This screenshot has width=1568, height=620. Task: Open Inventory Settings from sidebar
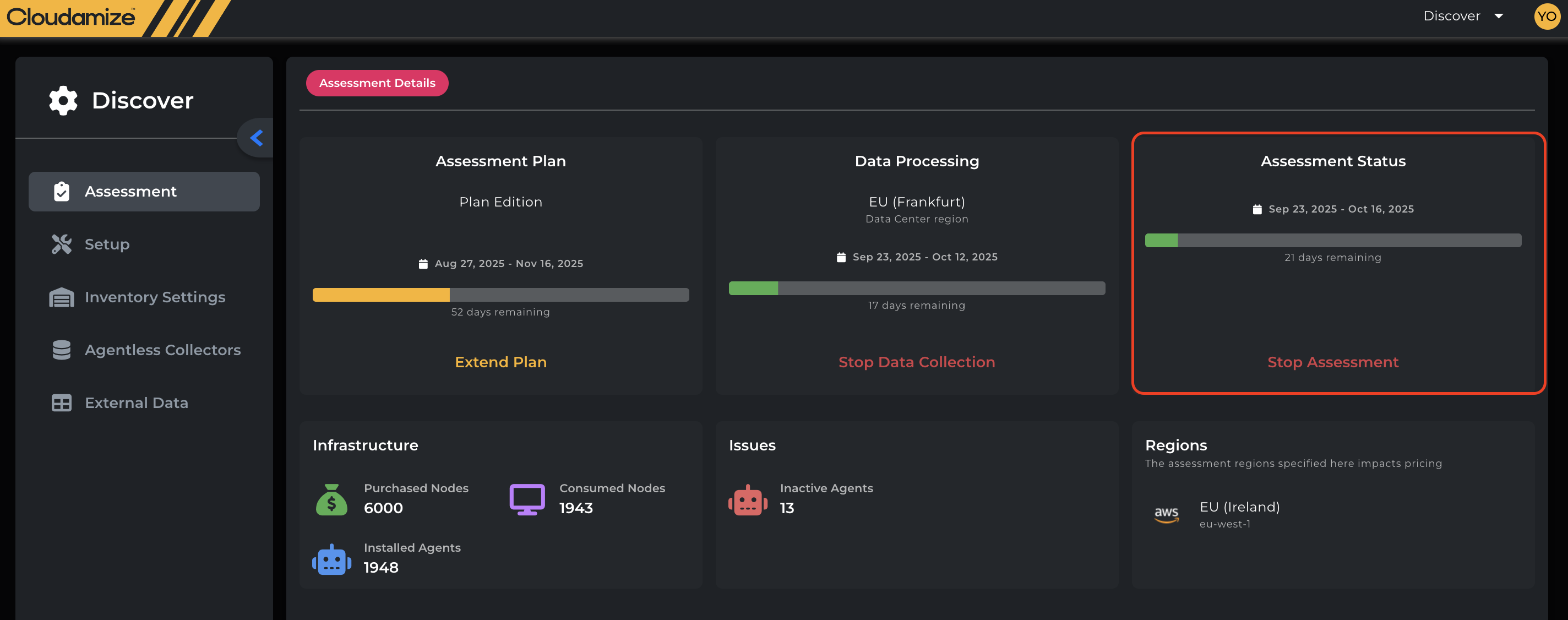[155, 297]
